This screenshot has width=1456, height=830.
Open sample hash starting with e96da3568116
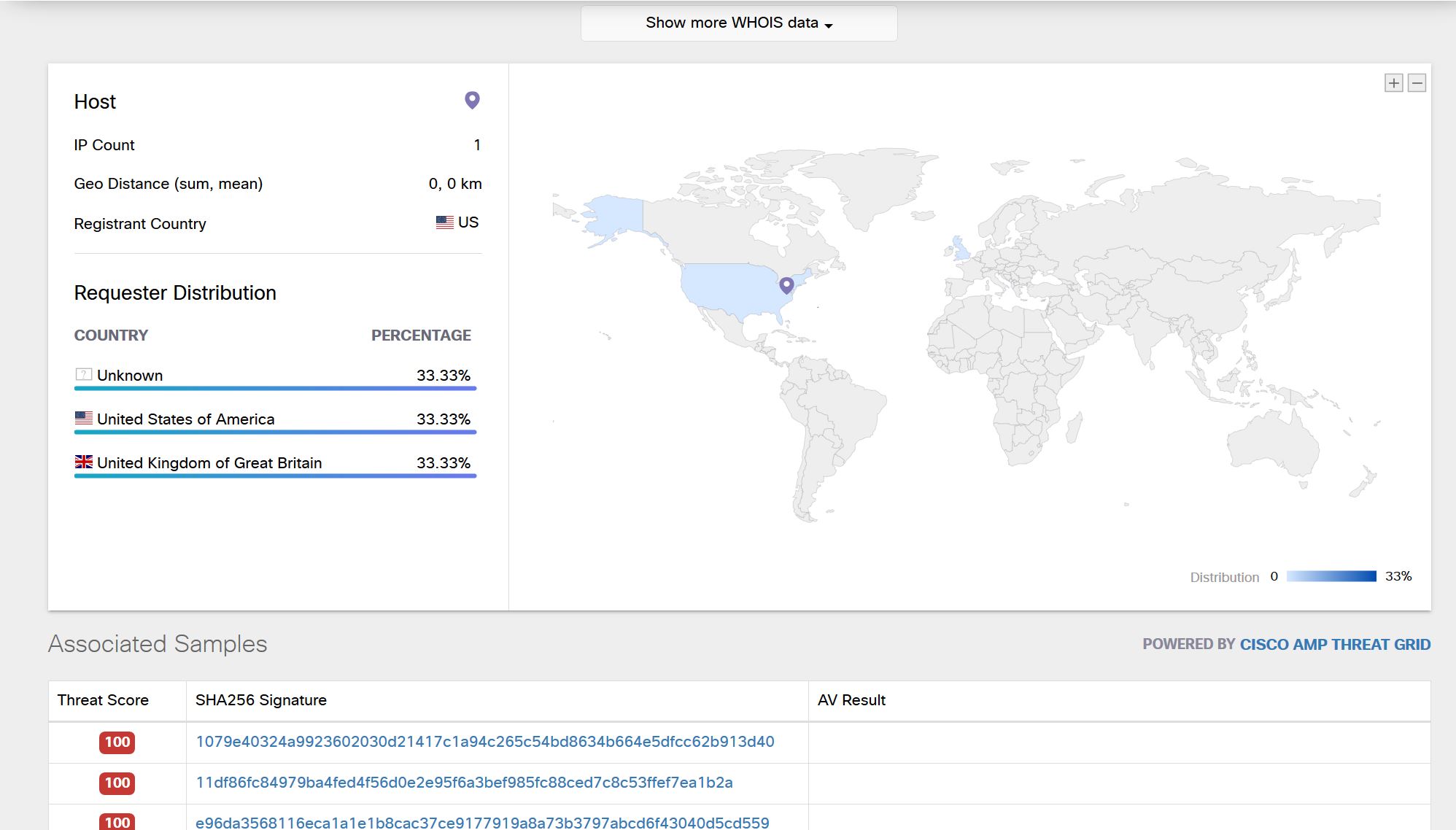tap(481, 822)
